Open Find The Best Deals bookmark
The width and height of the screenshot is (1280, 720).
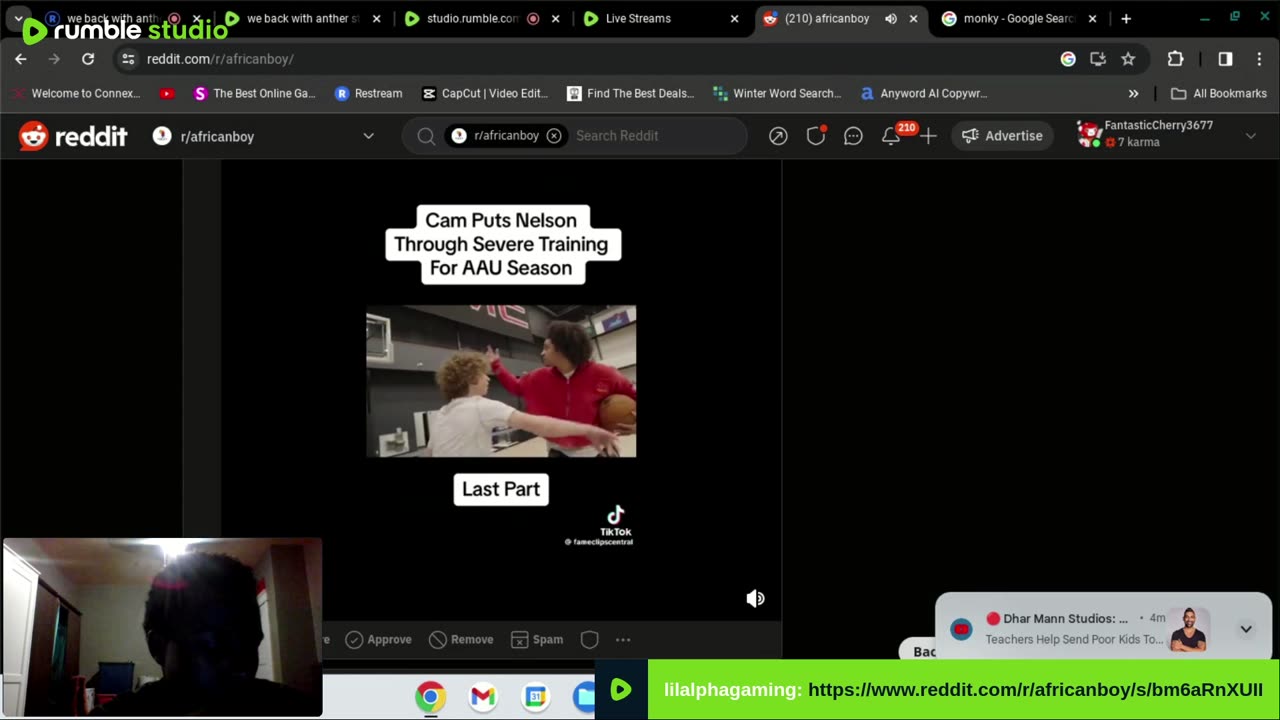tap(630, 93)
